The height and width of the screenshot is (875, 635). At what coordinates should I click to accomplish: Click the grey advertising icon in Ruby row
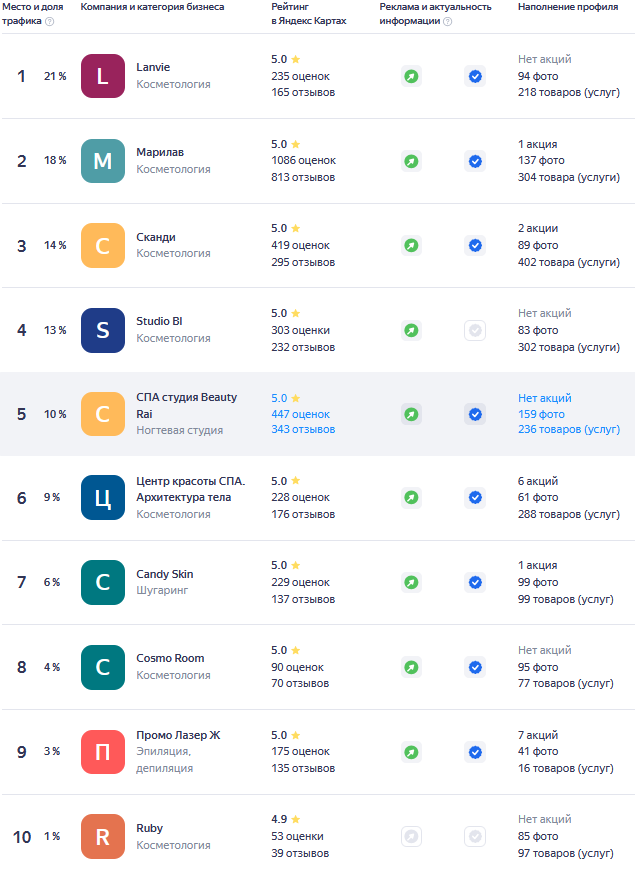(411, 836)
